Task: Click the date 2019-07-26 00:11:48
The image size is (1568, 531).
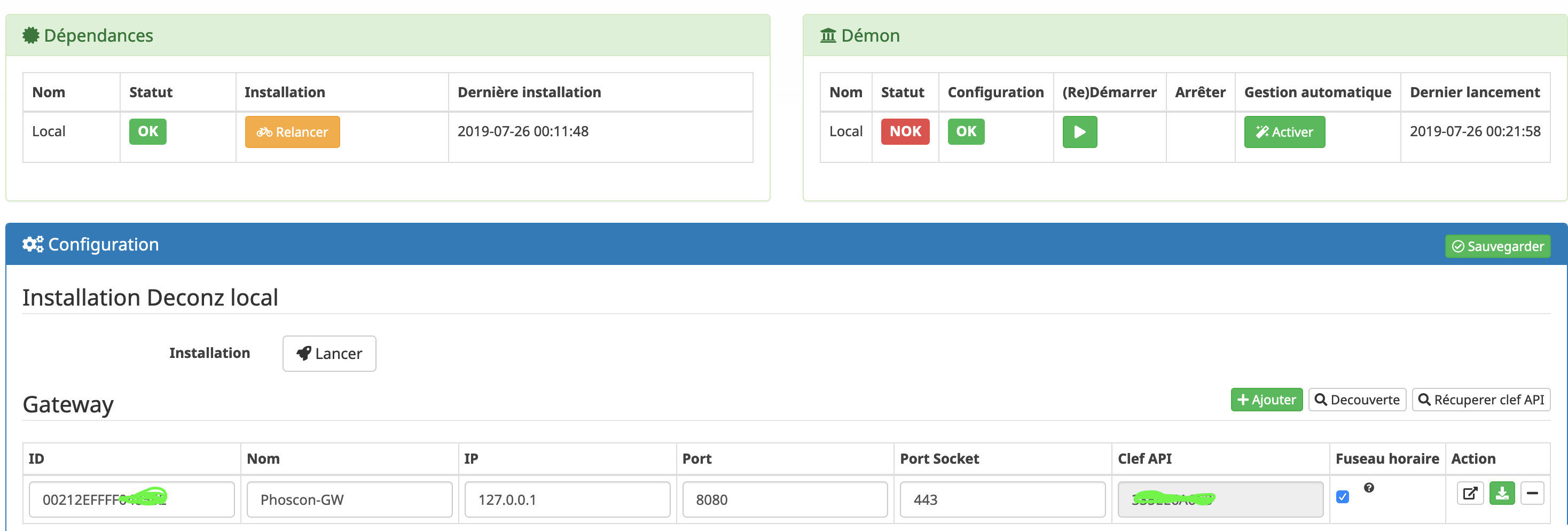Action: click(523, 131)
